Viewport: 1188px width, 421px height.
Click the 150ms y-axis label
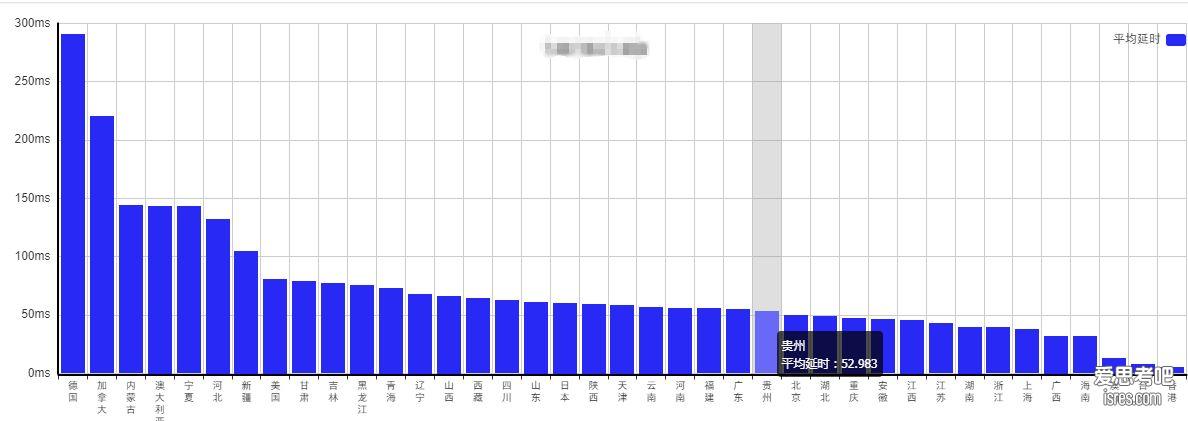point(33,198)
